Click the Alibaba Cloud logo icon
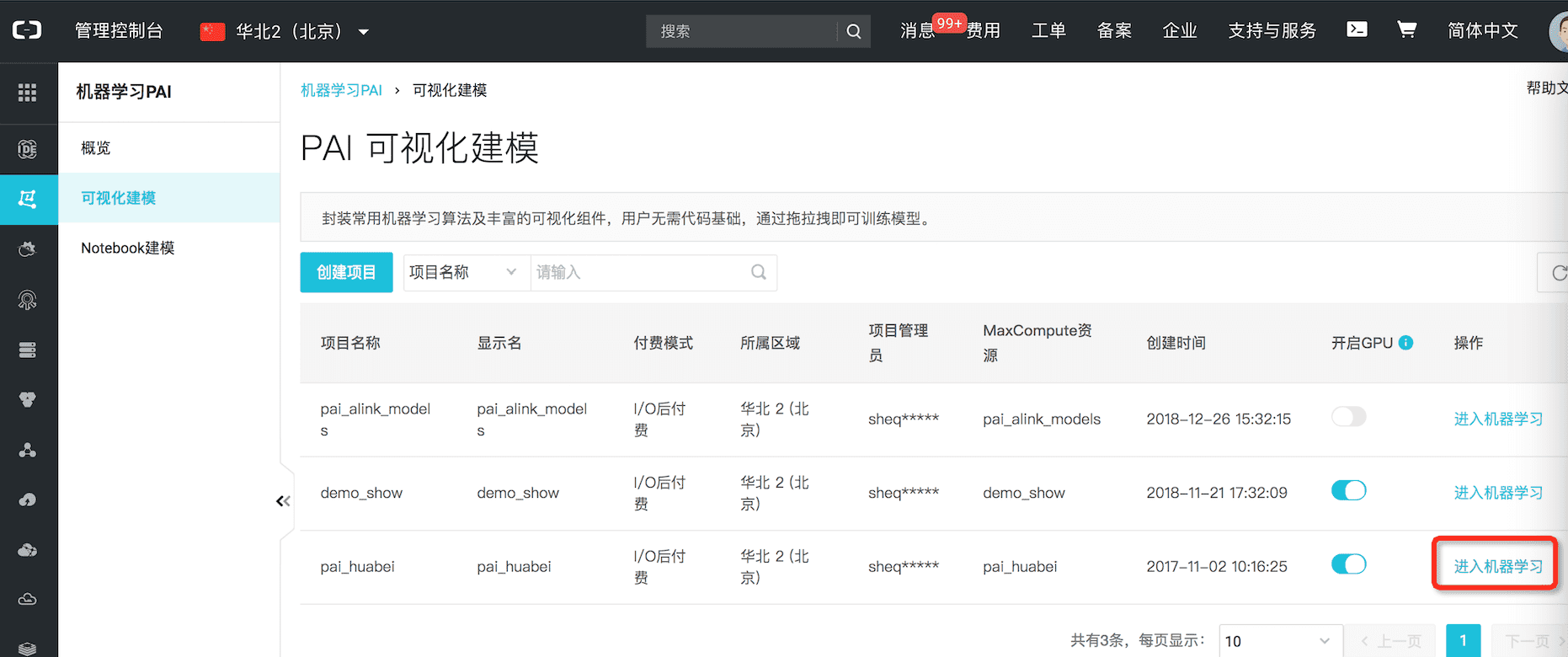Screen dimensions: 1568x657 pyautogui.click(x=27, y=30)
